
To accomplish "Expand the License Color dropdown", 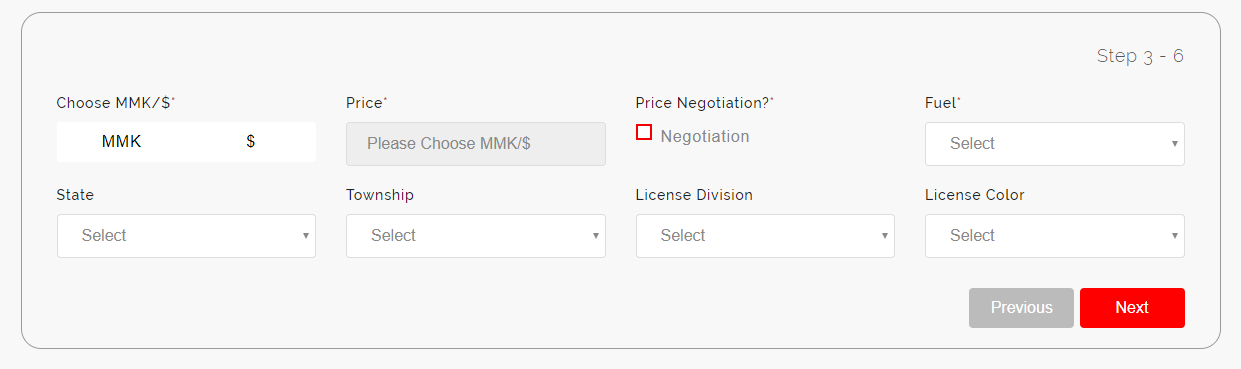I will click(x=1055, y=236).
